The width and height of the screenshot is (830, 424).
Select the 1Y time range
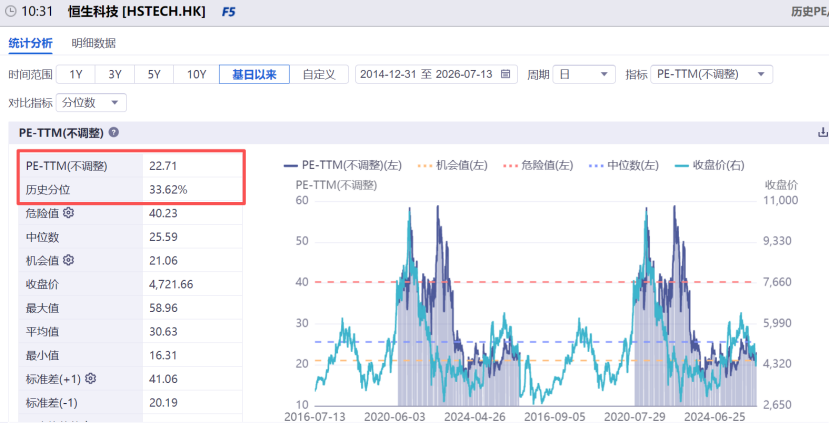[x=76, y=74]
